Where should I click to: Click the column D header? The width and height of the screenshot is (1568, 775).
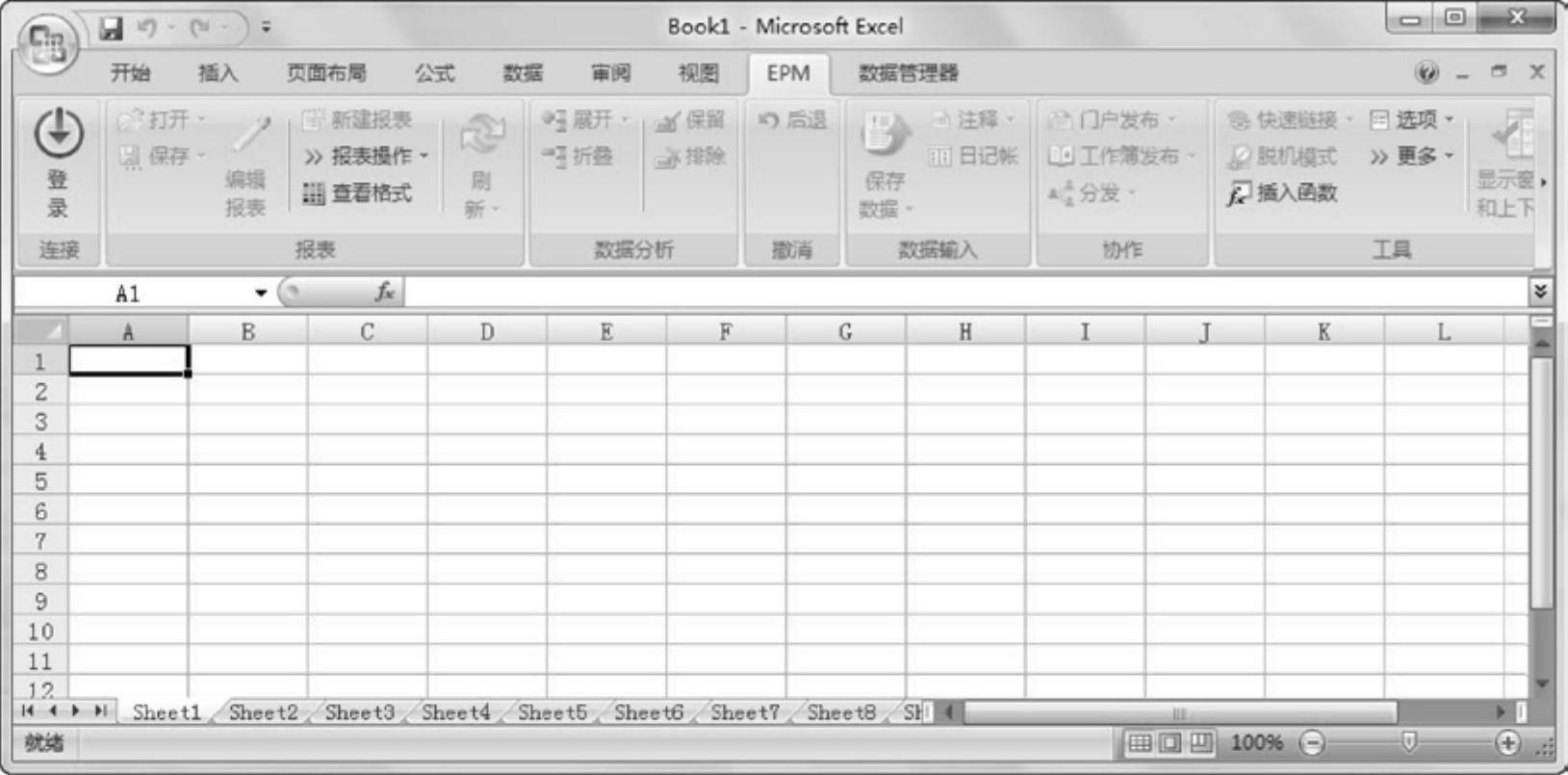pos(487,332)
